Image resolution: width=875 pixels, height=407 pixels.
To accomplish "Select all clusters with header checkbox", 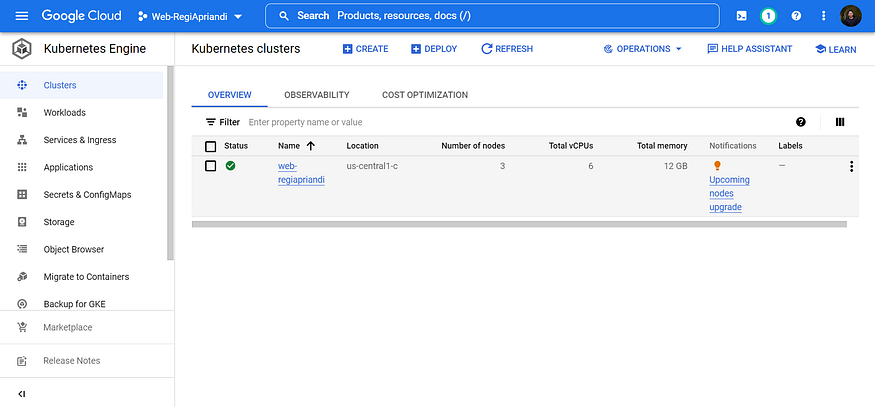I will pyautogui.click(x=210, y=146).
